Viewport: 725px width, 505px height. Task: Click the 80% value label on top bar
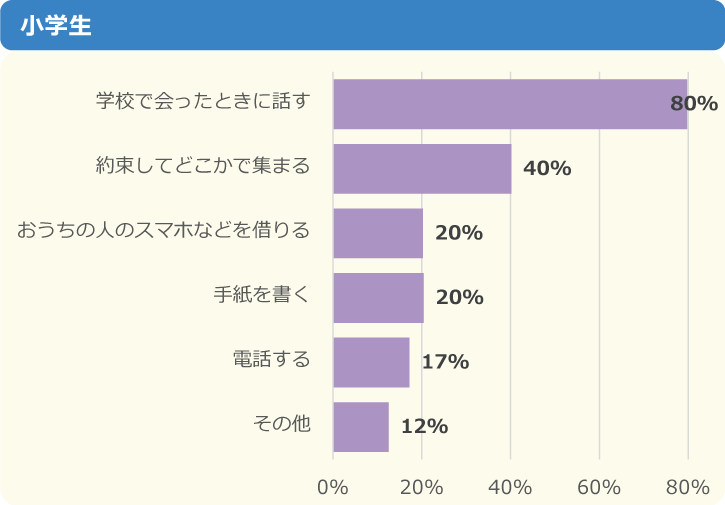[x=694, y=104]
